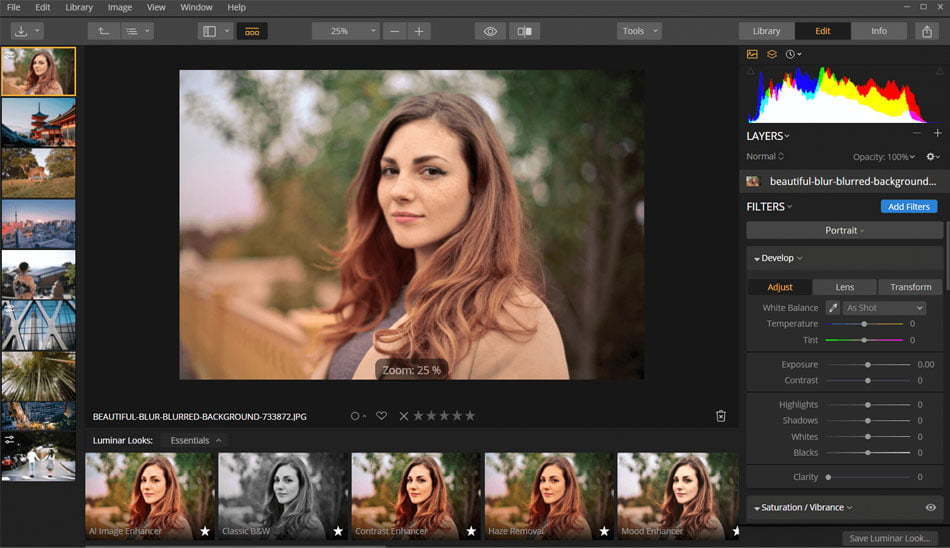
Task: Adjust the Exposure slider
Action: click(868, 364)
